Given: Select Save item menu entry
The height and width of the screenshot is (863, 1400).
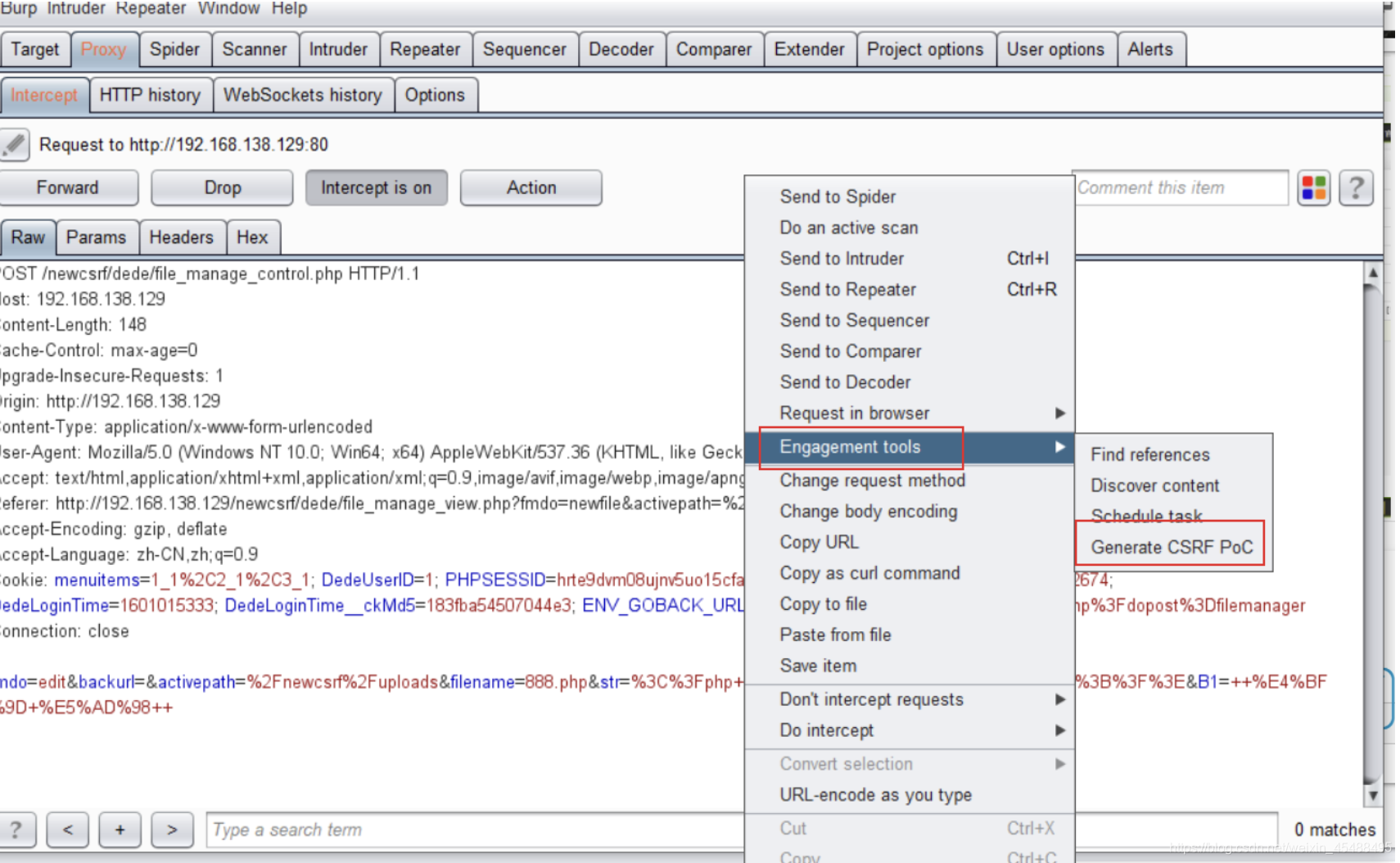Looking at the screenshot, I should click(x=909, y=666).
